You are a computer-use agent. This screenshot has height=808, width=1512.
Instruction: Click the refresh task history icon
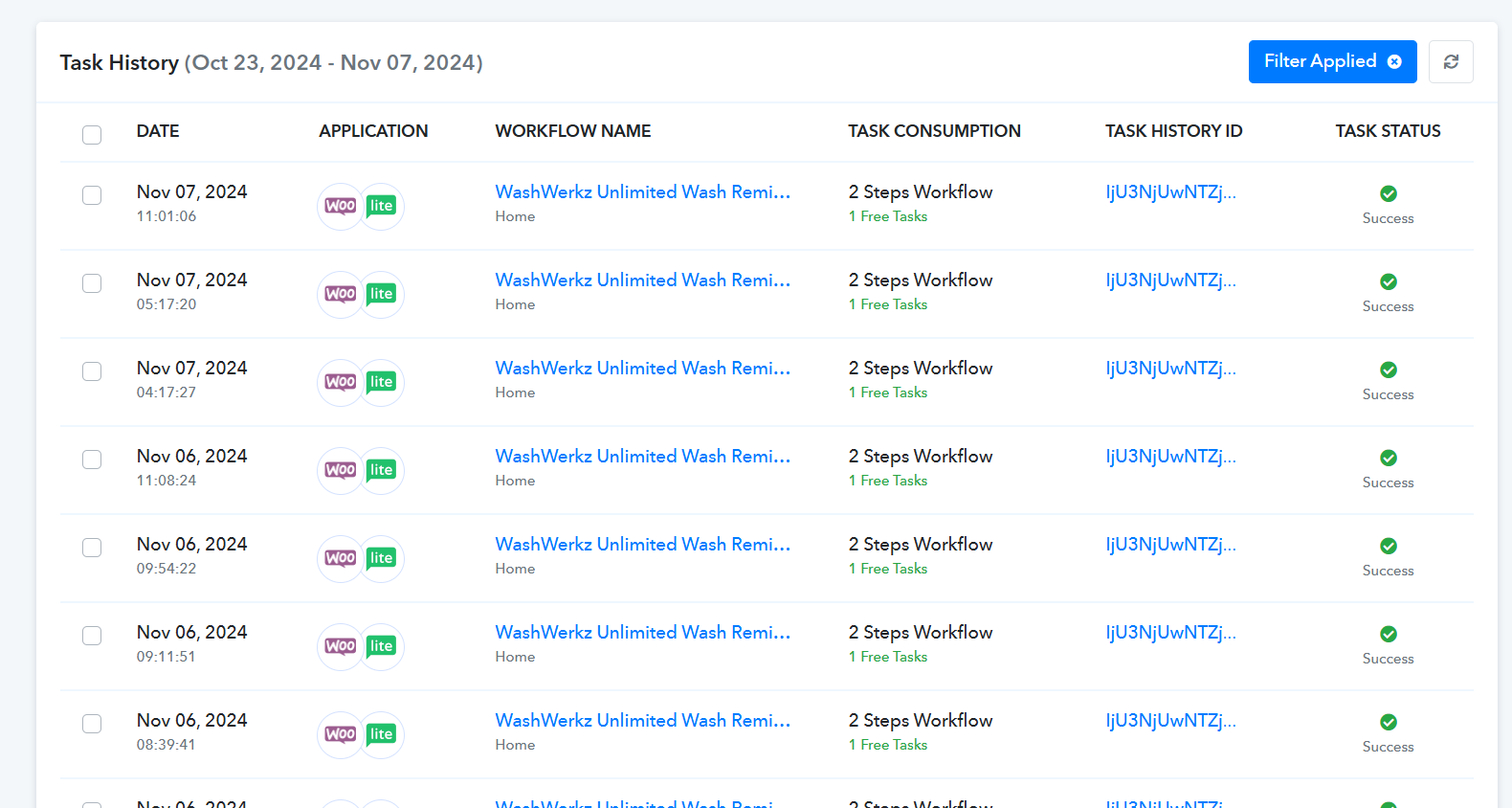(x=1451, y=61)
